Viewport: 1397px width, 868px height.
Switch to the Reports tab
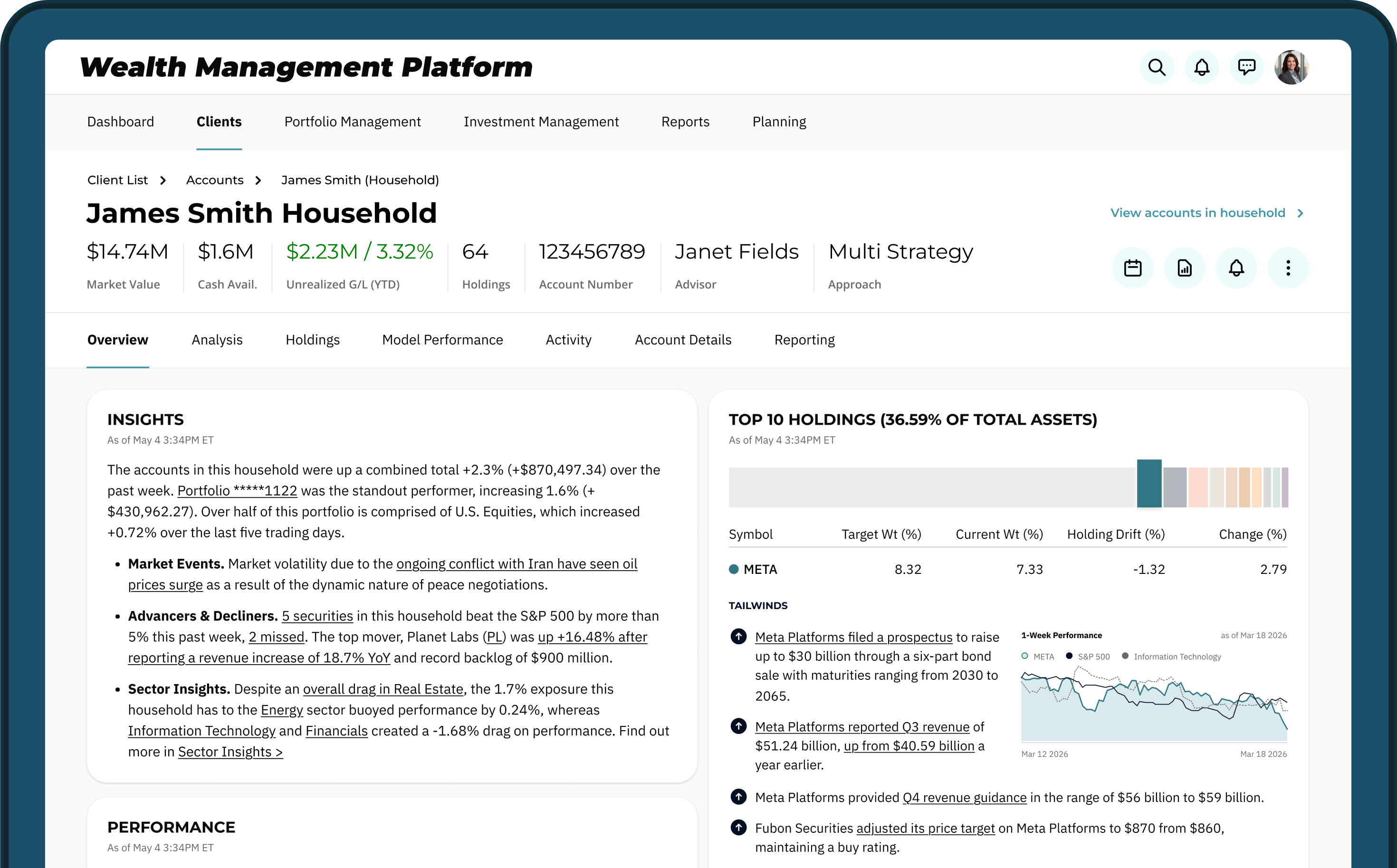[685, 122]
